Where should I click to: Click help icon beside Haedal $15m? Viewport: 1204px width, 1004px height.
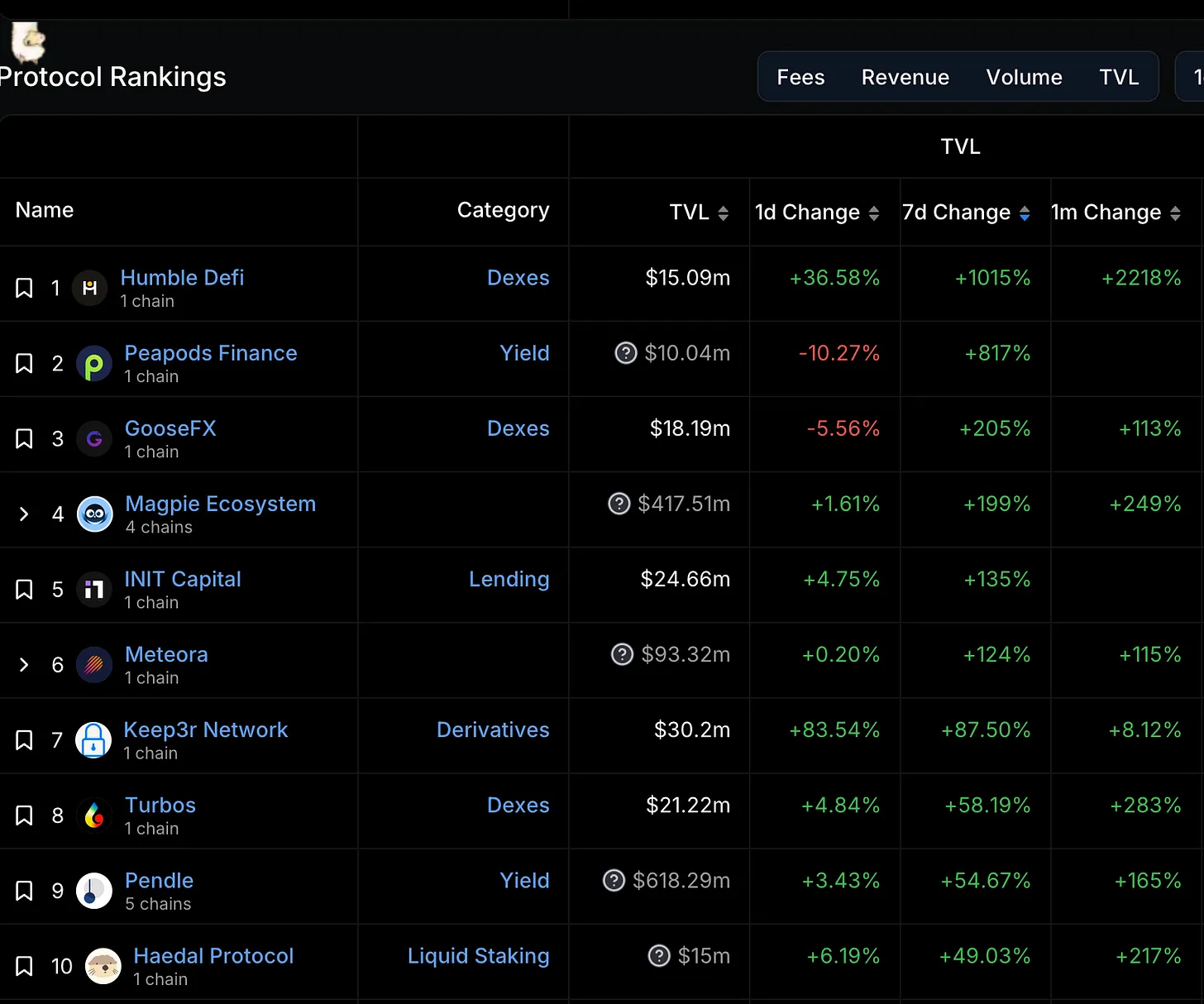pos(659,956)
